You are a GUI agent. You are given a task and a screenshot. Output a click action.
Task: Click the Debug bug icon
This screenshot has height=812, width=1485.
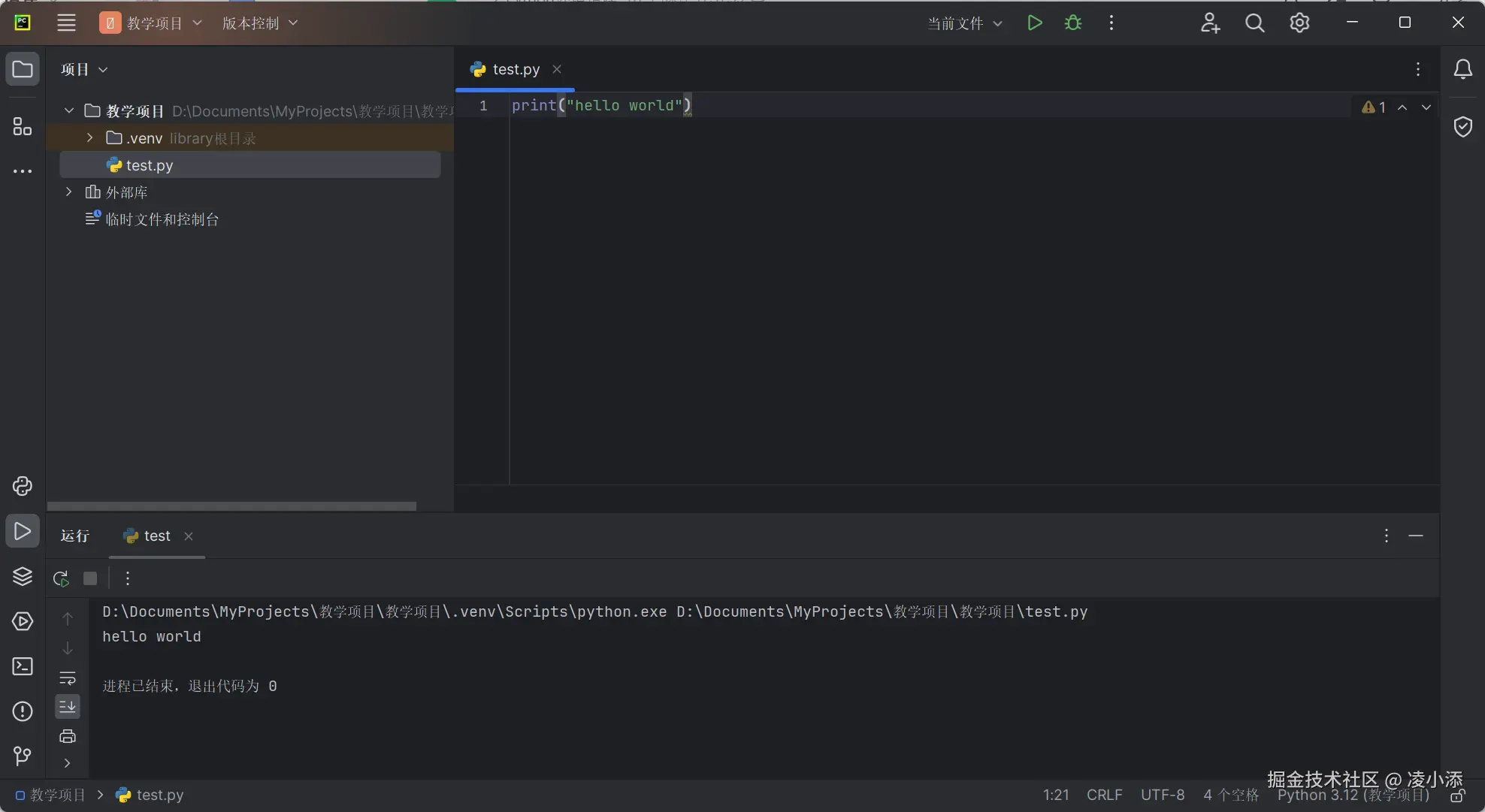tap(1073, 23)
